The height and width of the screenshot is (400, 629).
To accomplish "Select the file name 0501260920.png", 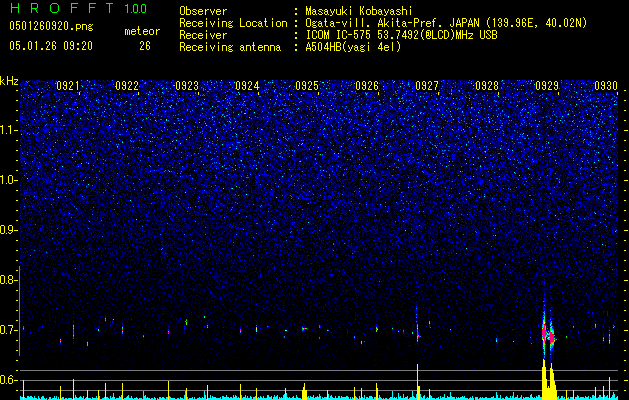I will click(51, 26).
